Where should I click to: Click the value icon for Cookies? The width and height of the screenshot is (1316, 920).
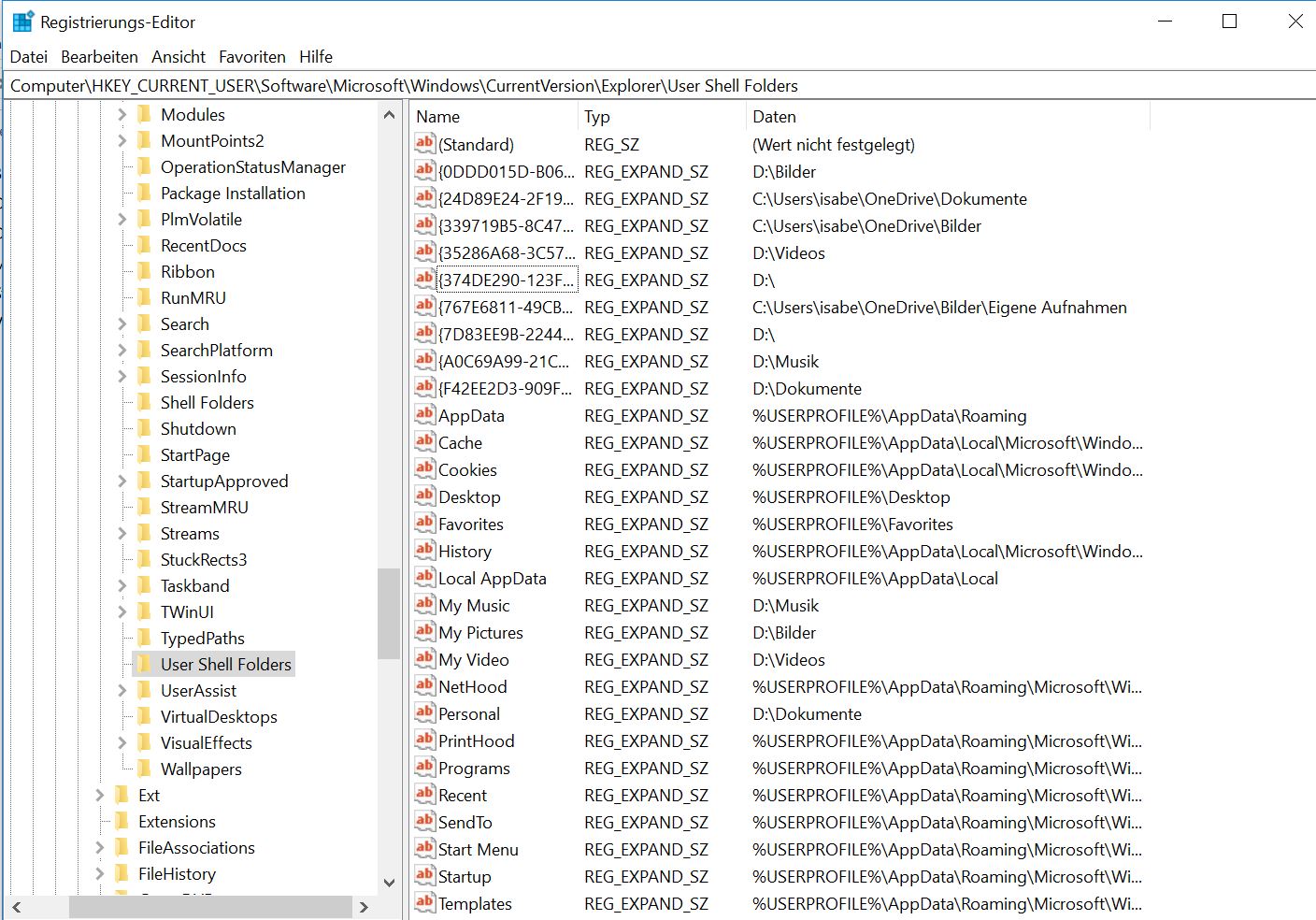click(425, 469)
